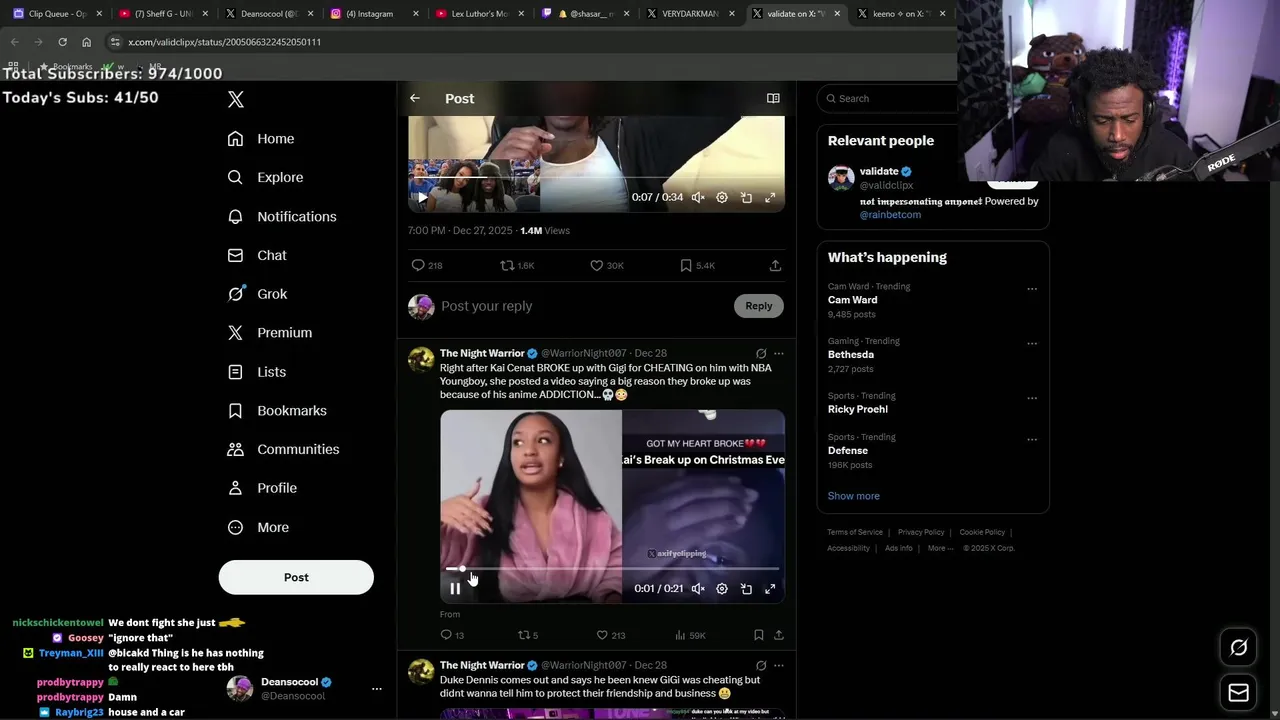Viewport: 1280px width, 720px height.
Task: Fullscreen the Gigi video
Action: tap(770, 588)
